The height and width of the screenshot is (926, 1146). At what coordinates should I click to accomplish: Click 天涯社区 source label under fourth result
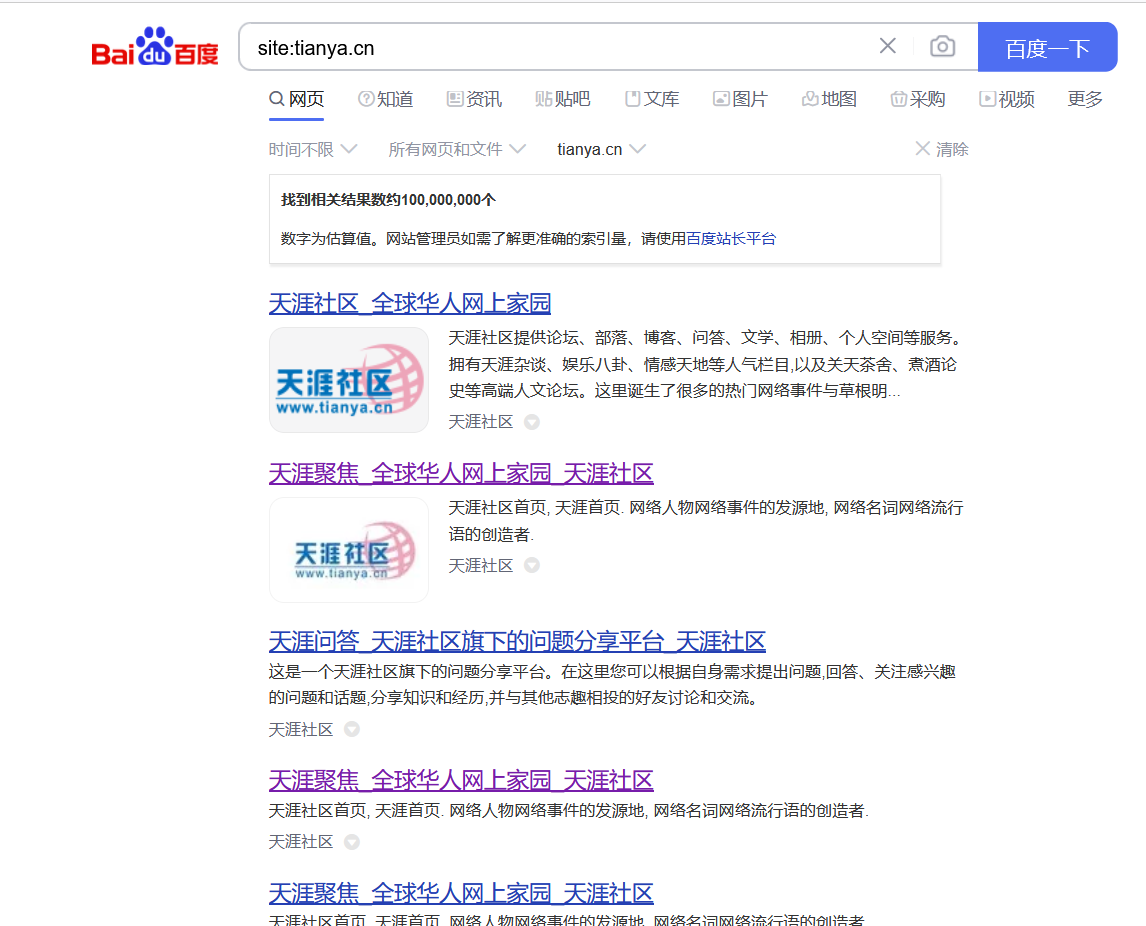[301, 842]
